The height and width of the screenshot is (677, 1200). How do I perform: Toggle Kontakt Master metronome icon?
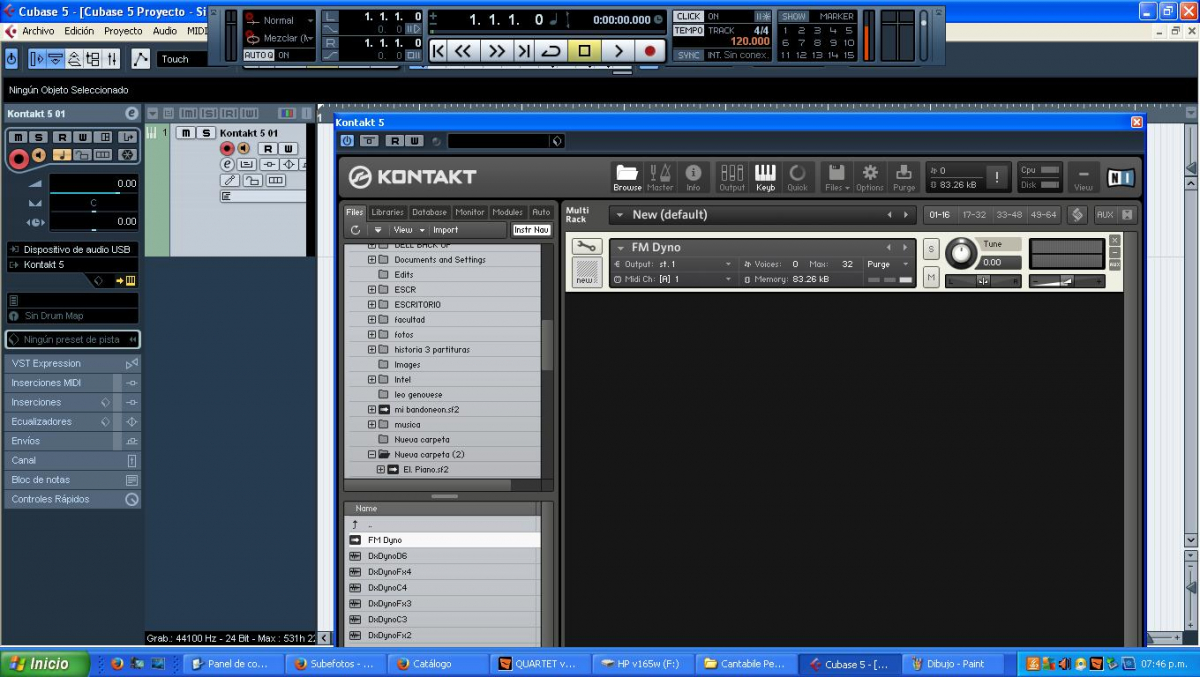point(660,177)
